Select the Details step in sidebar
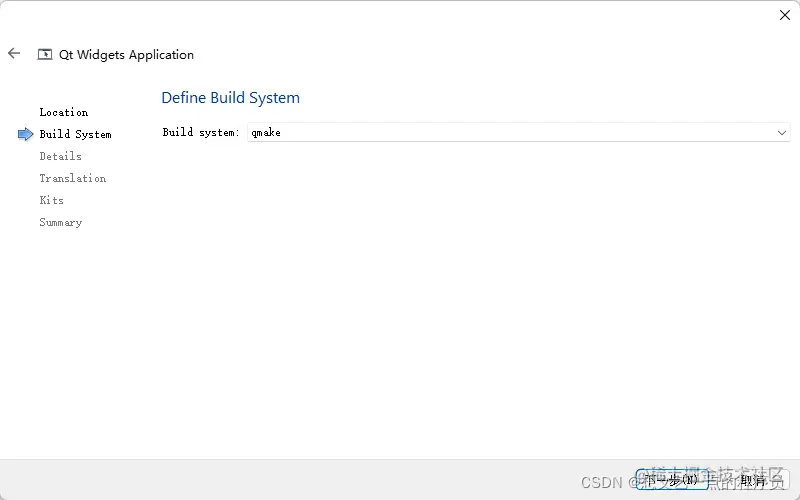The width and height of the screenshot is (800, 500). point(61,156)
